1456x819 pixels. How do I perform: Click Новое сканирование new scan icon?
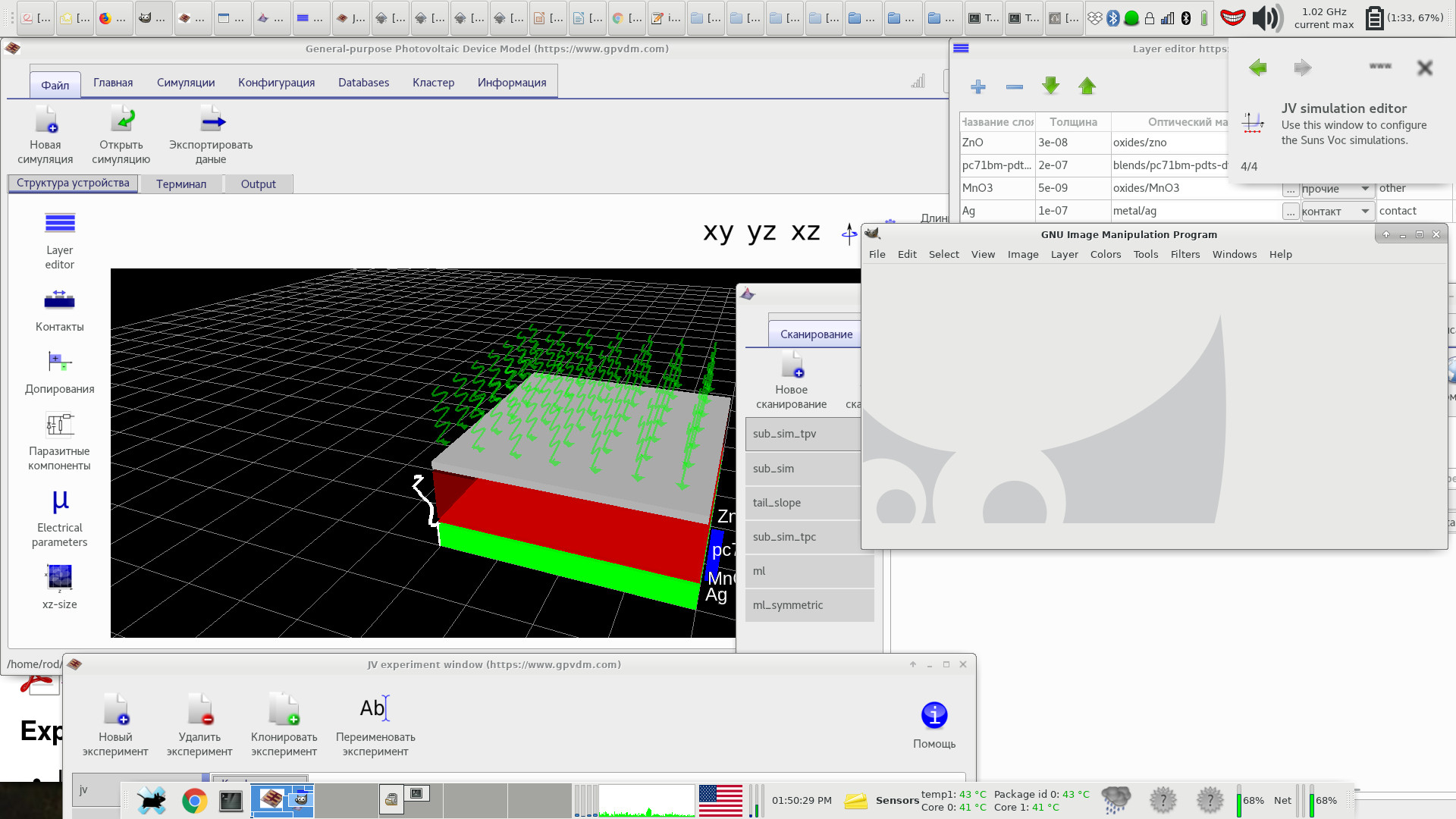(792, 364)
